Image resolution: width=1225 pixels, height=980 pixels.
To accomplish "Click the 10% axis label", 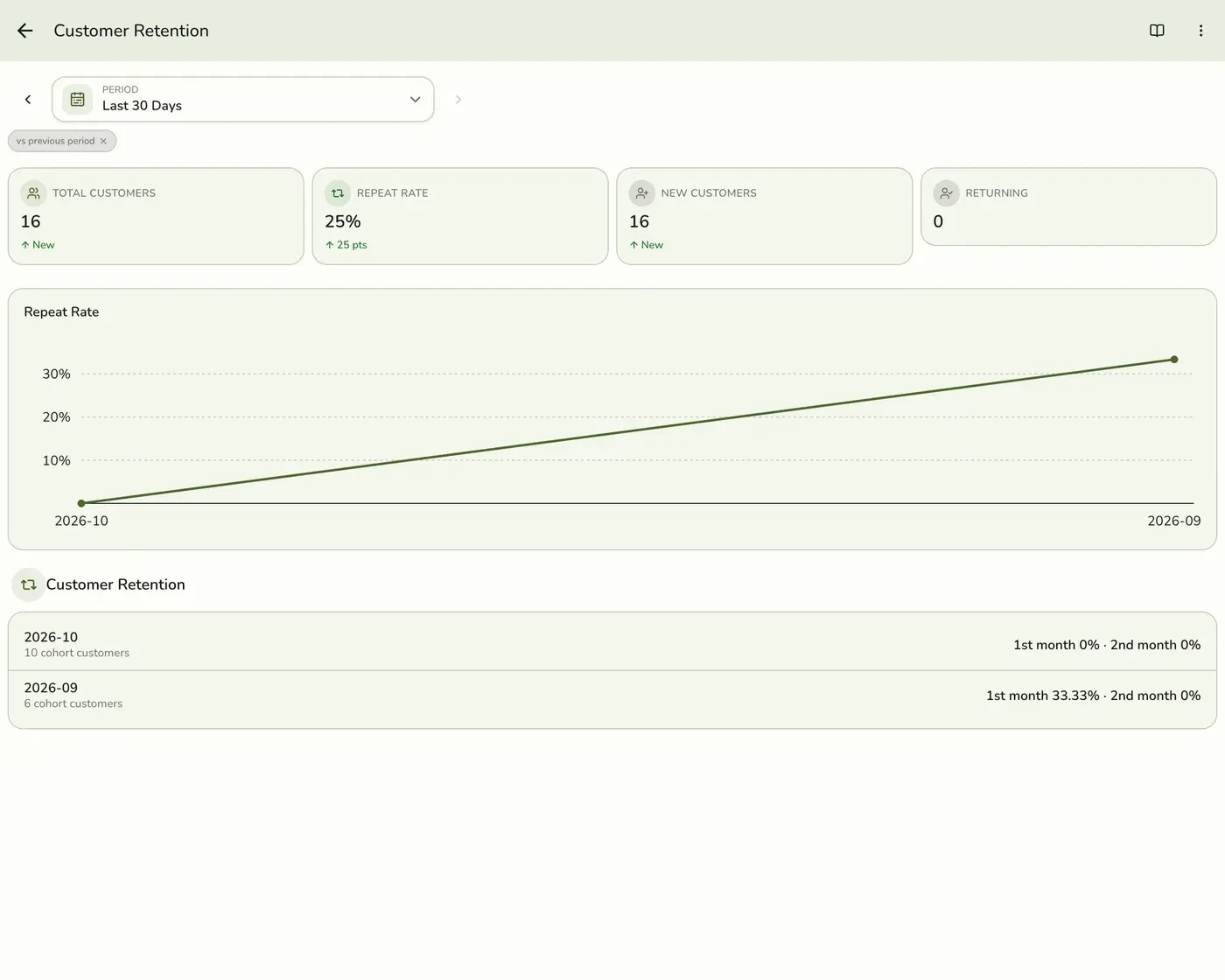I will point(57,460).
